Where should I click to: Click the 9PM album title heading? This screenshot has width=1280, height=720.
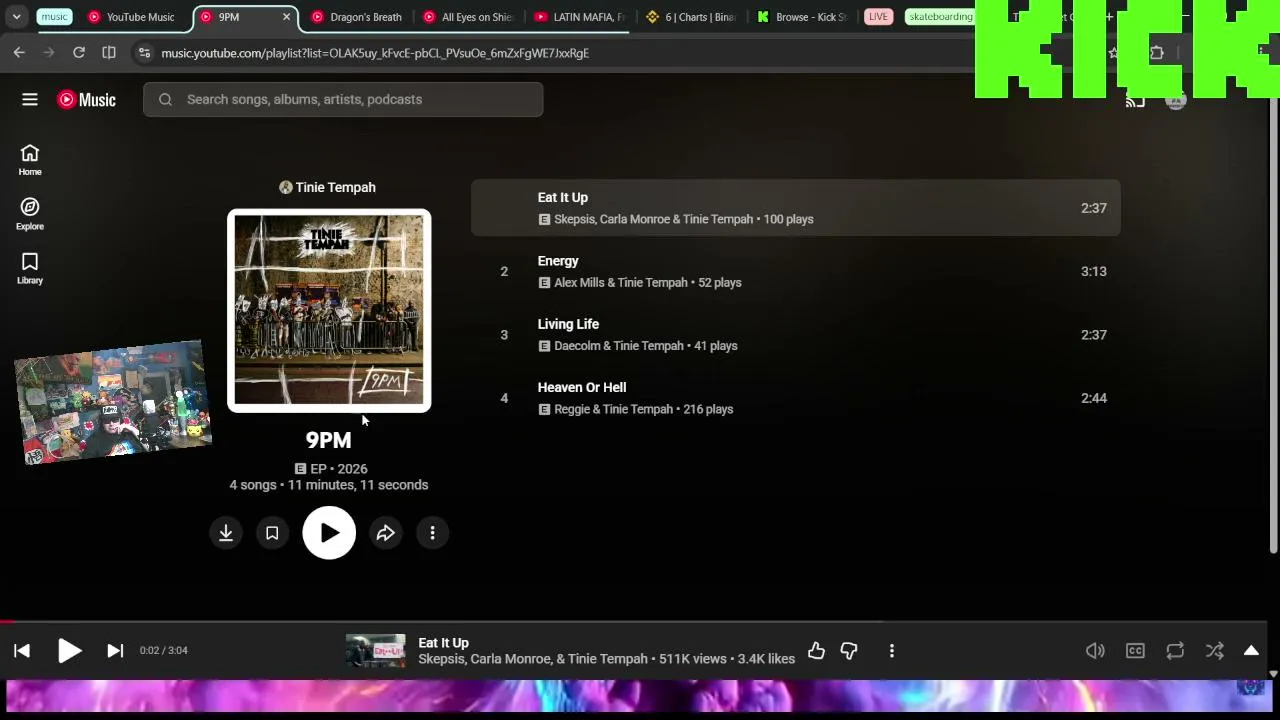pyautogui.click(x=329, y=440)
